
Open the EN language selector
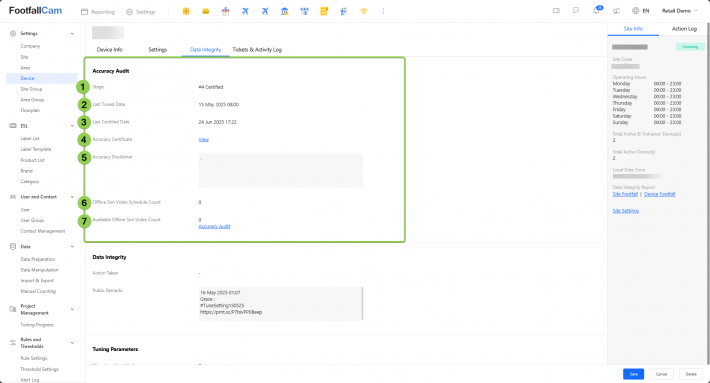pyautogui.click(x=646, y=11)
